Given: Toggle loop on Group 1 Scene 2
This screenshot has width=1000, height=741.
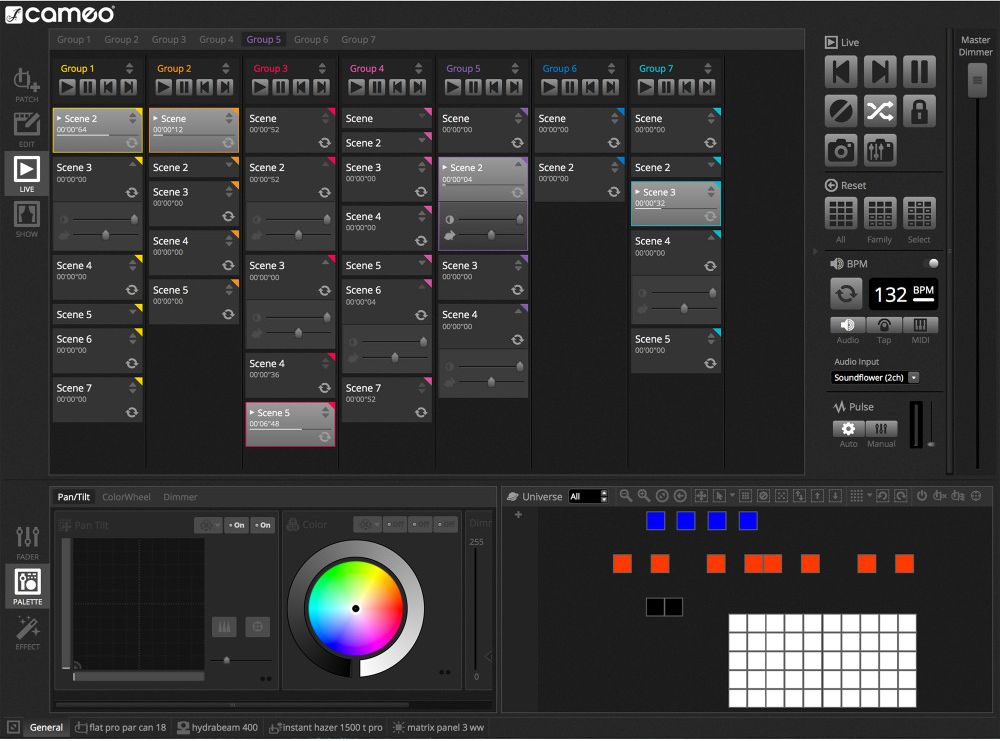Looking at the screenshot, I should pyautogui.click(x=132, y=143).
